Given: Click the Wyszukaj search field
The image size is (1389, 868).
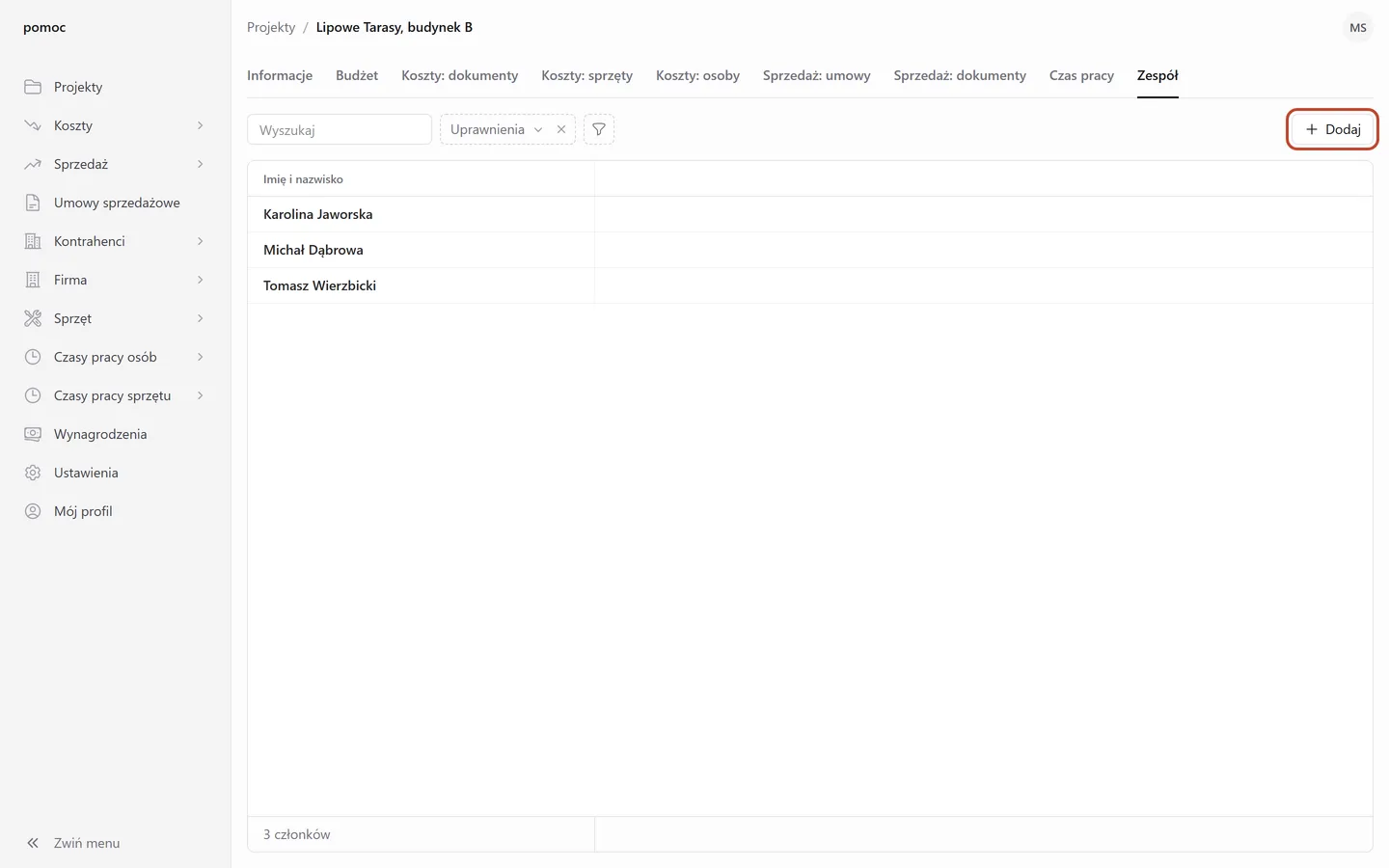Looking at the screenshot, I should [x=340, y=129].
